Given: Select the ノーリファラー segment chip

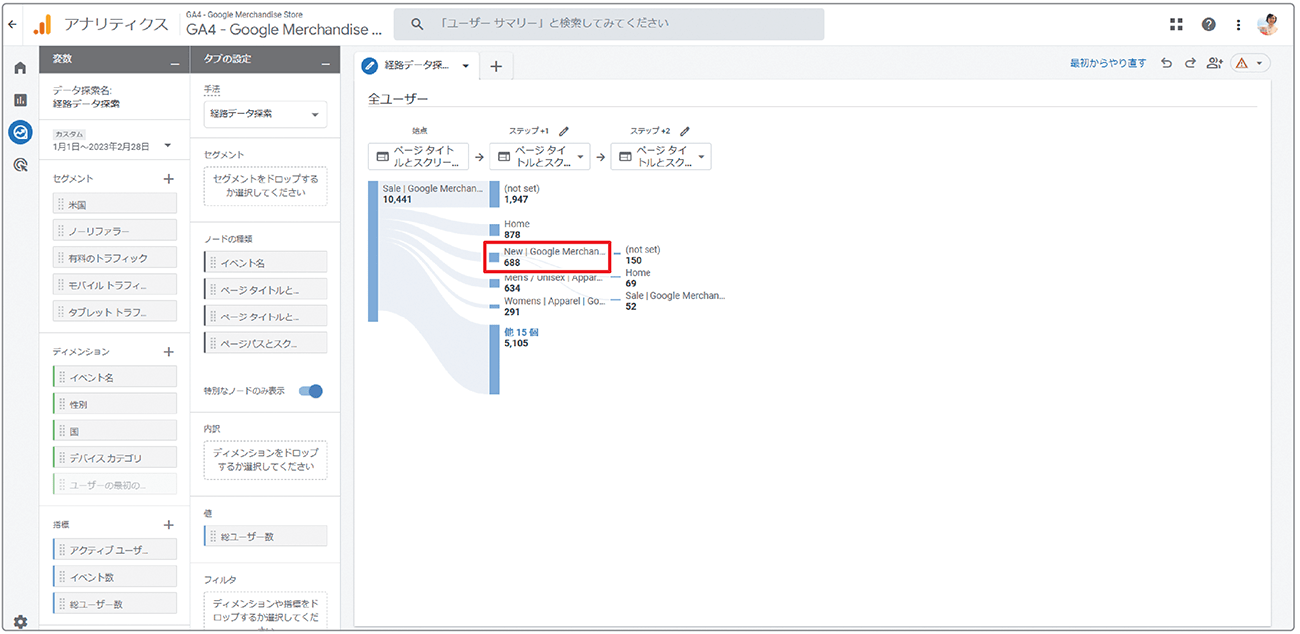Looking at the screenshot, I should click(114, 230).
